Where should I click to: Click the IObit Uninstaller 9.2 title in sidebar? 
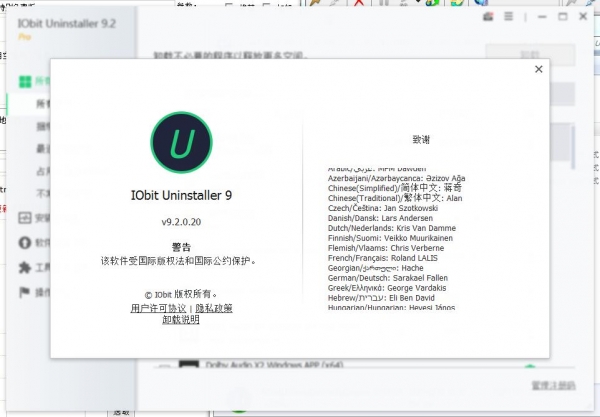tap(67, 24)
